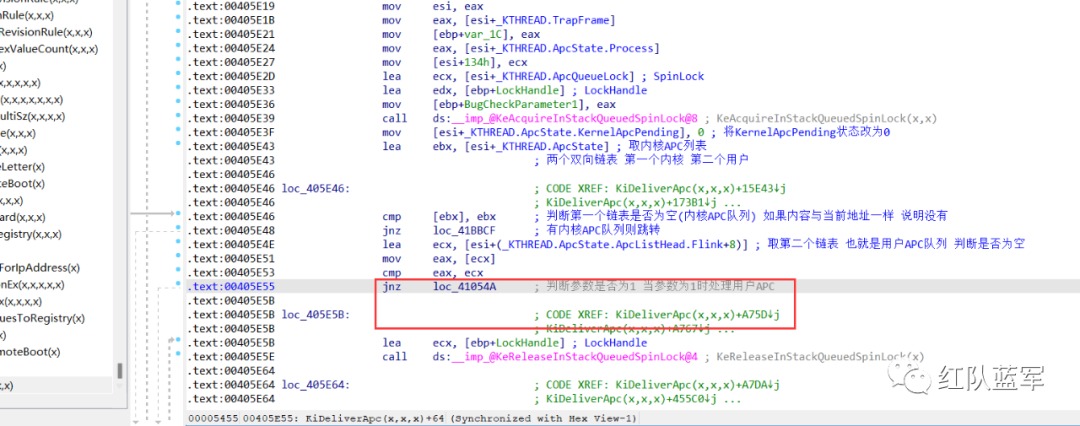Click breakpoint dot beside 'cmp [ebx], ebx' line
The image size is (1080, 426).
coord(180,216)
